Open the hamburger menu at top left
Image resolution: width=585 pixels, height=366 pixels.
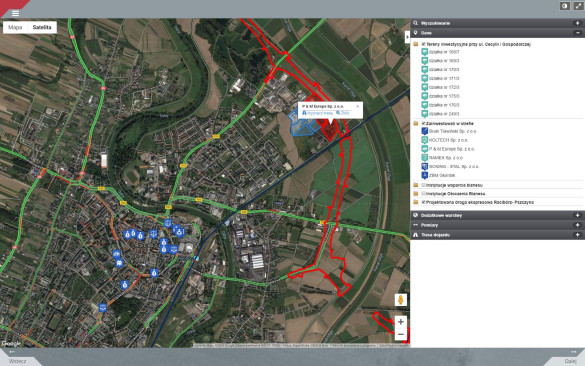pos(15,13)
